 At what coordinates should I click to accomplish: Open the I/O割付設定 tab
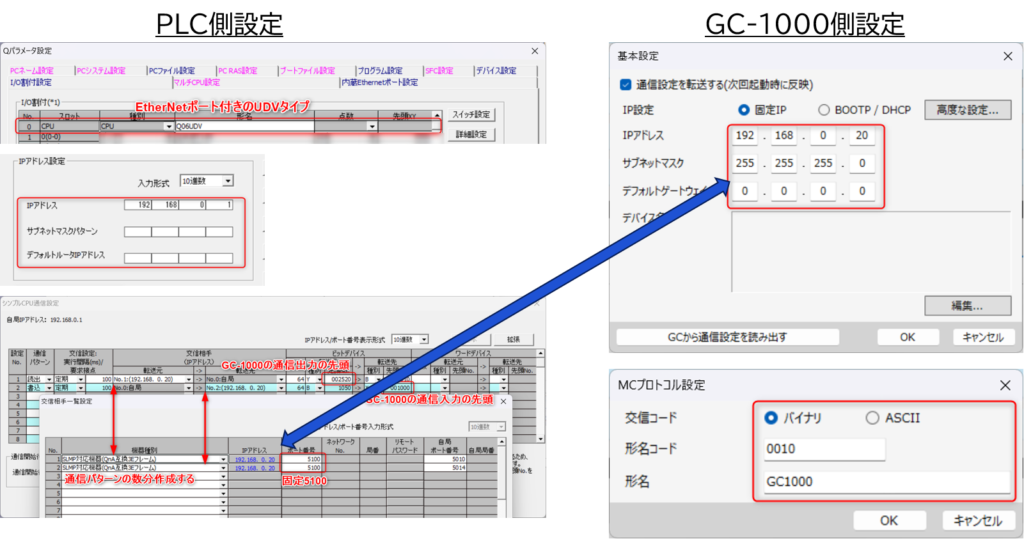(x=31, y=82)
